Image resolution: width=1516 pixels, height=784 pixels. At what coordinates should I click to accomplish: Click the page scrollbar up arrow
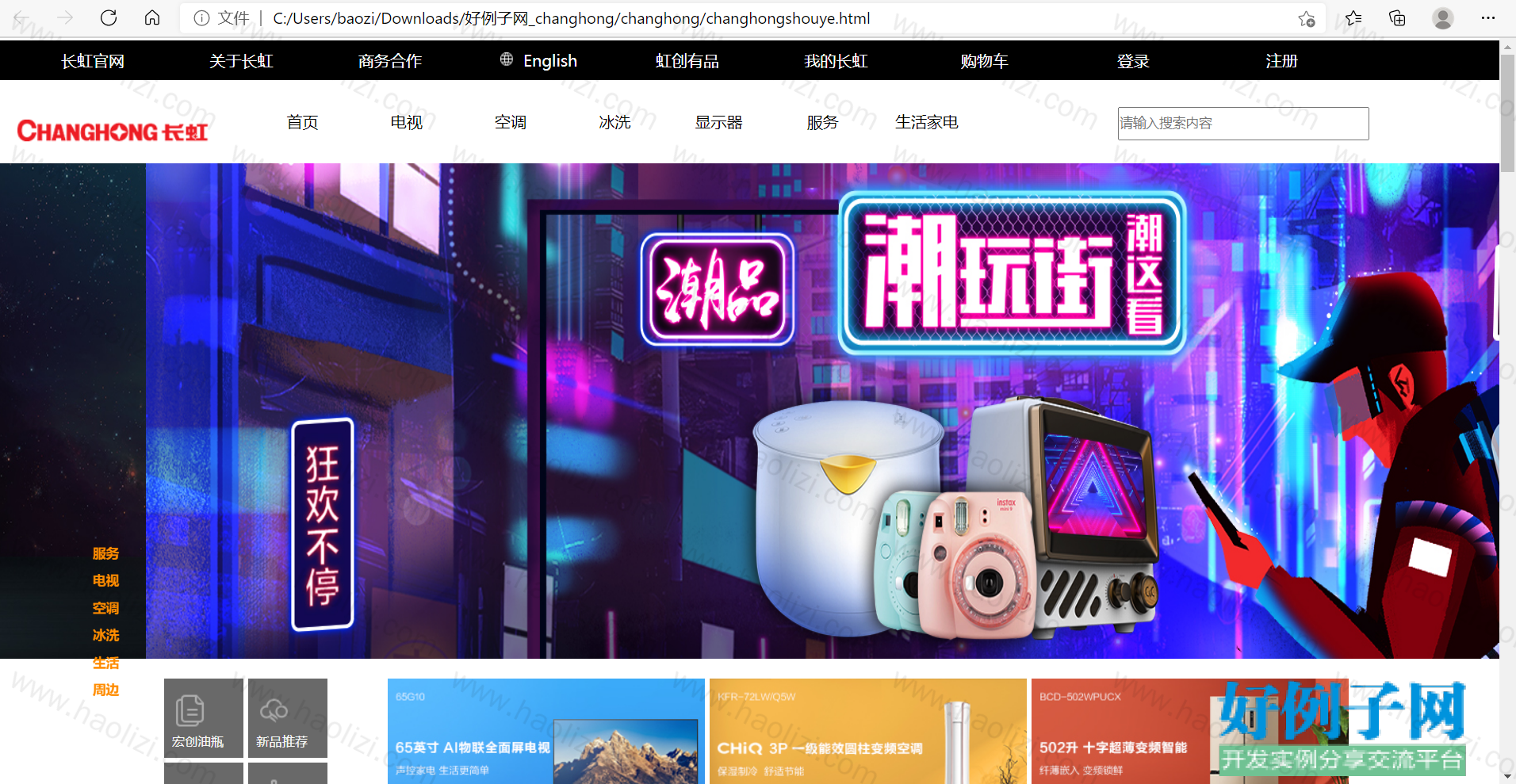pyautogui.click(x=1507, y=47)
